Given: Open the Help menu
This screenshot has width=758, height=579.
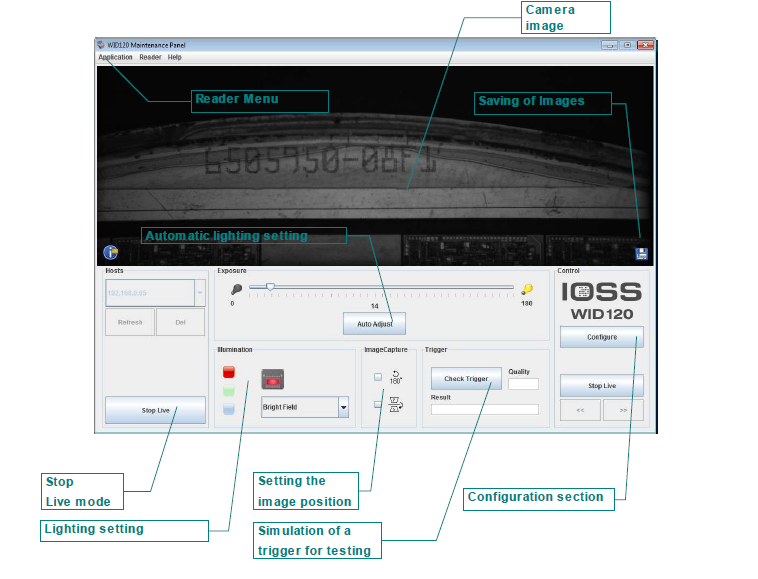Looking at the screenshot, I should click(175, 57).
